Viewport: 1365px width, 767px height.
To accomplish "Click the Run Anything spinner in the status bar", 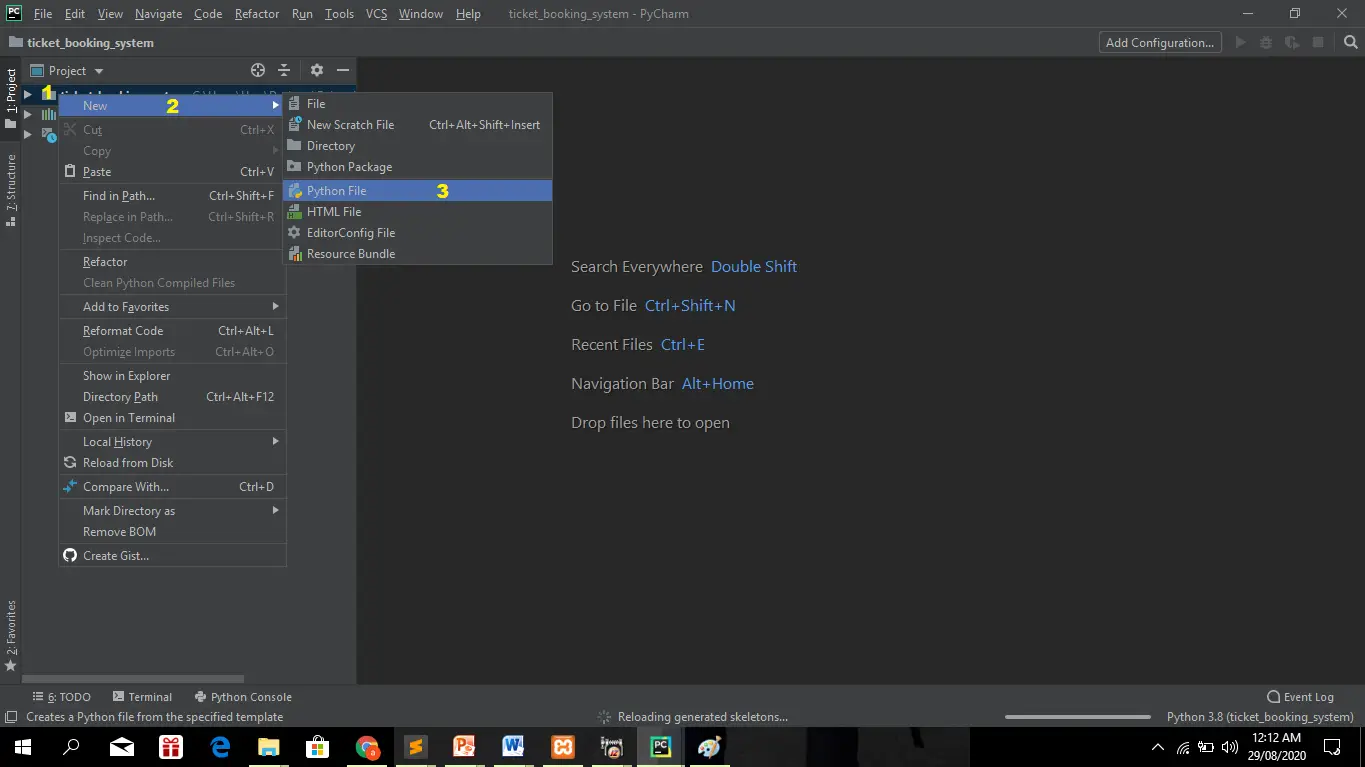I will click(604, 716).
